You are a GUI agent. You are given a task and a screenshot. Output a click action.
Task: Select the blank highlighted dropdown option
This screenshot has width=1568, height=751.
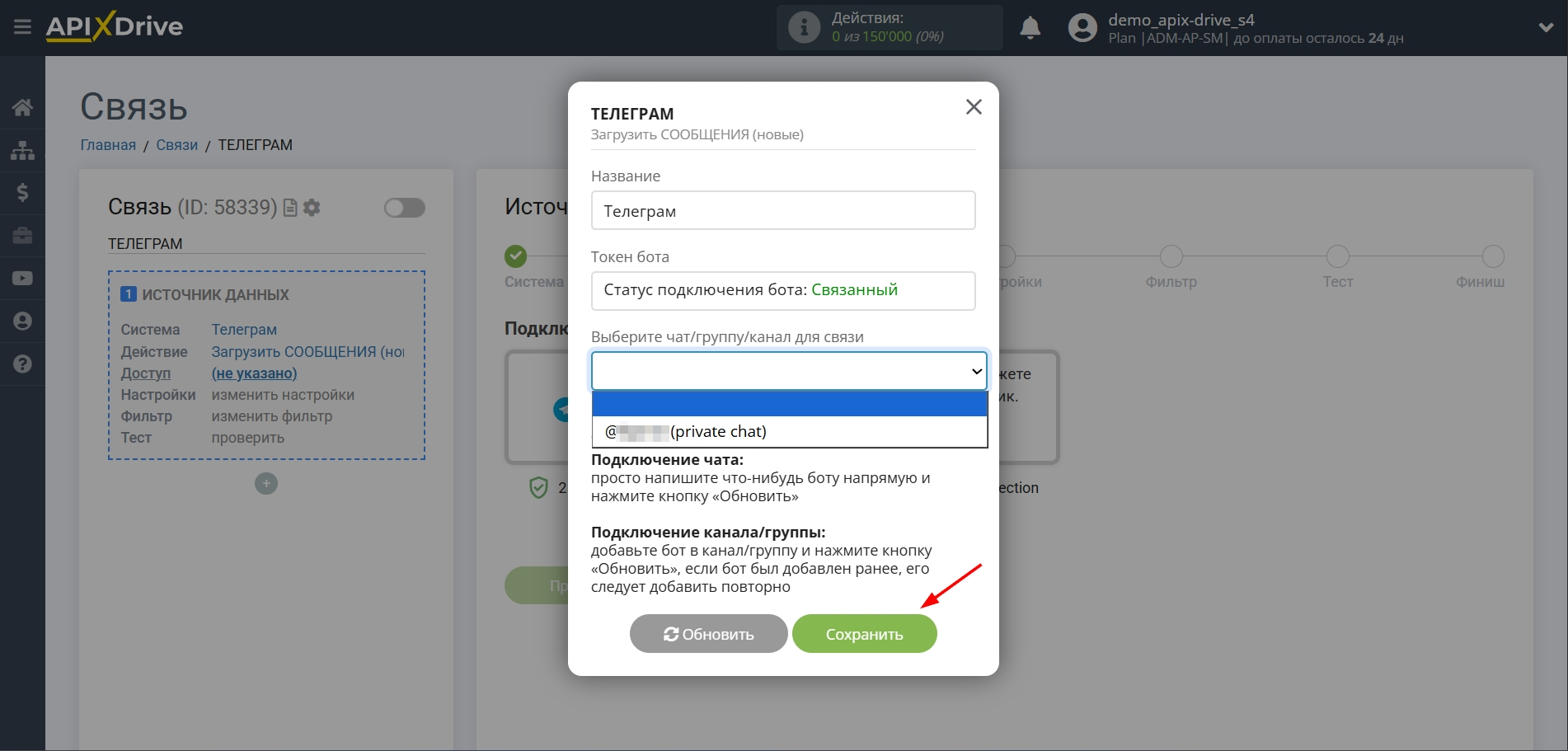point(789,404)
